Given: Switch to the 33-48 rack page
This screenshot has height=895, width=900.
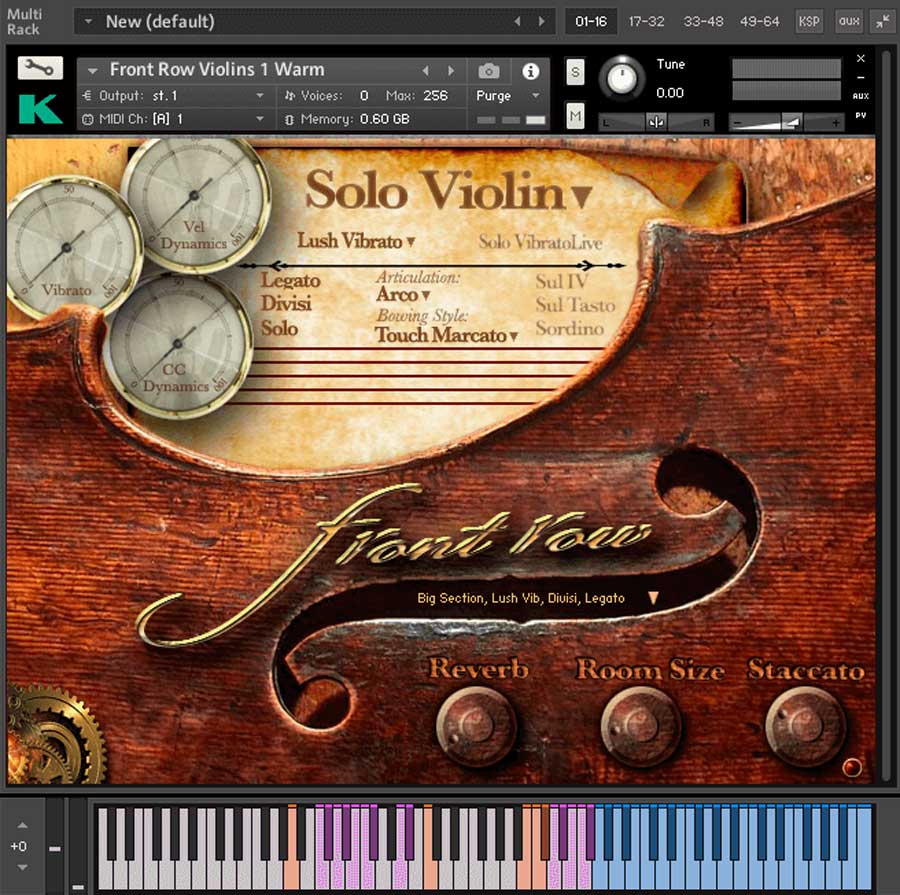Looking at the screenshot, I should (x=703, y=21).
